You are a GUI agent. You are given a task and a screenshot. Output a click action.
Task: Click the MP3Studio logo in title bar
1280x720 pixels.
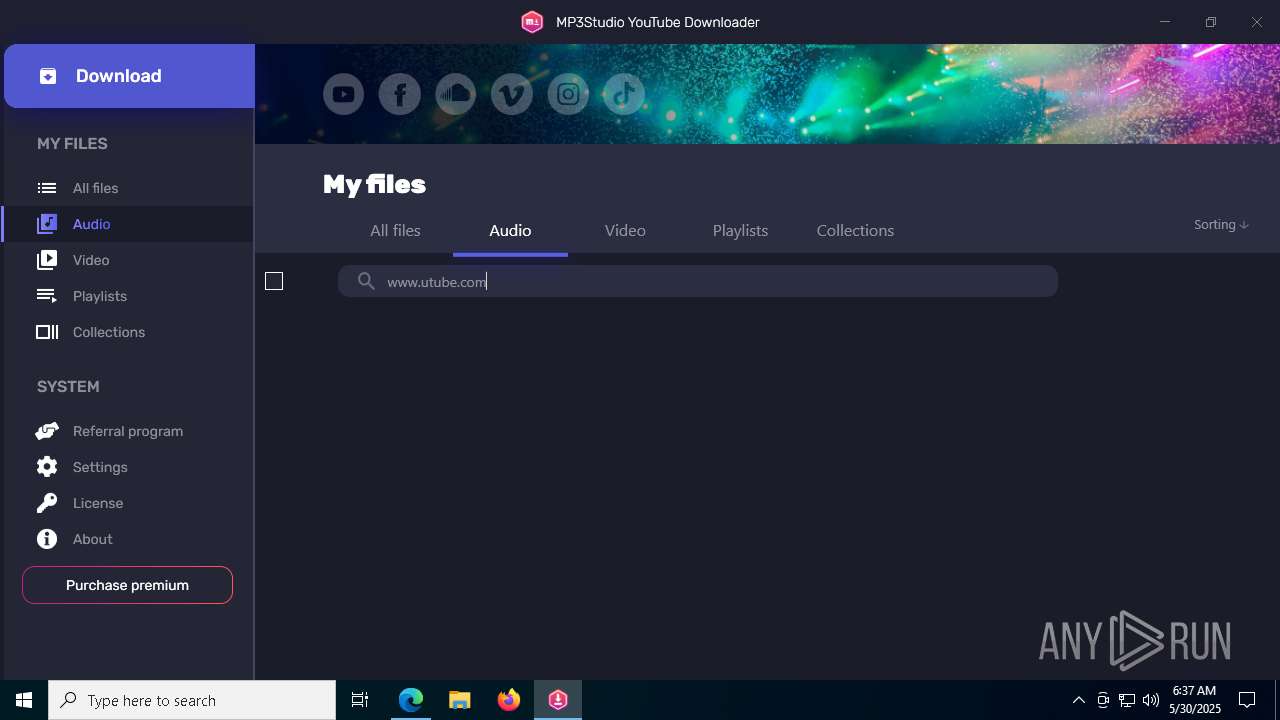coord(532,22)
